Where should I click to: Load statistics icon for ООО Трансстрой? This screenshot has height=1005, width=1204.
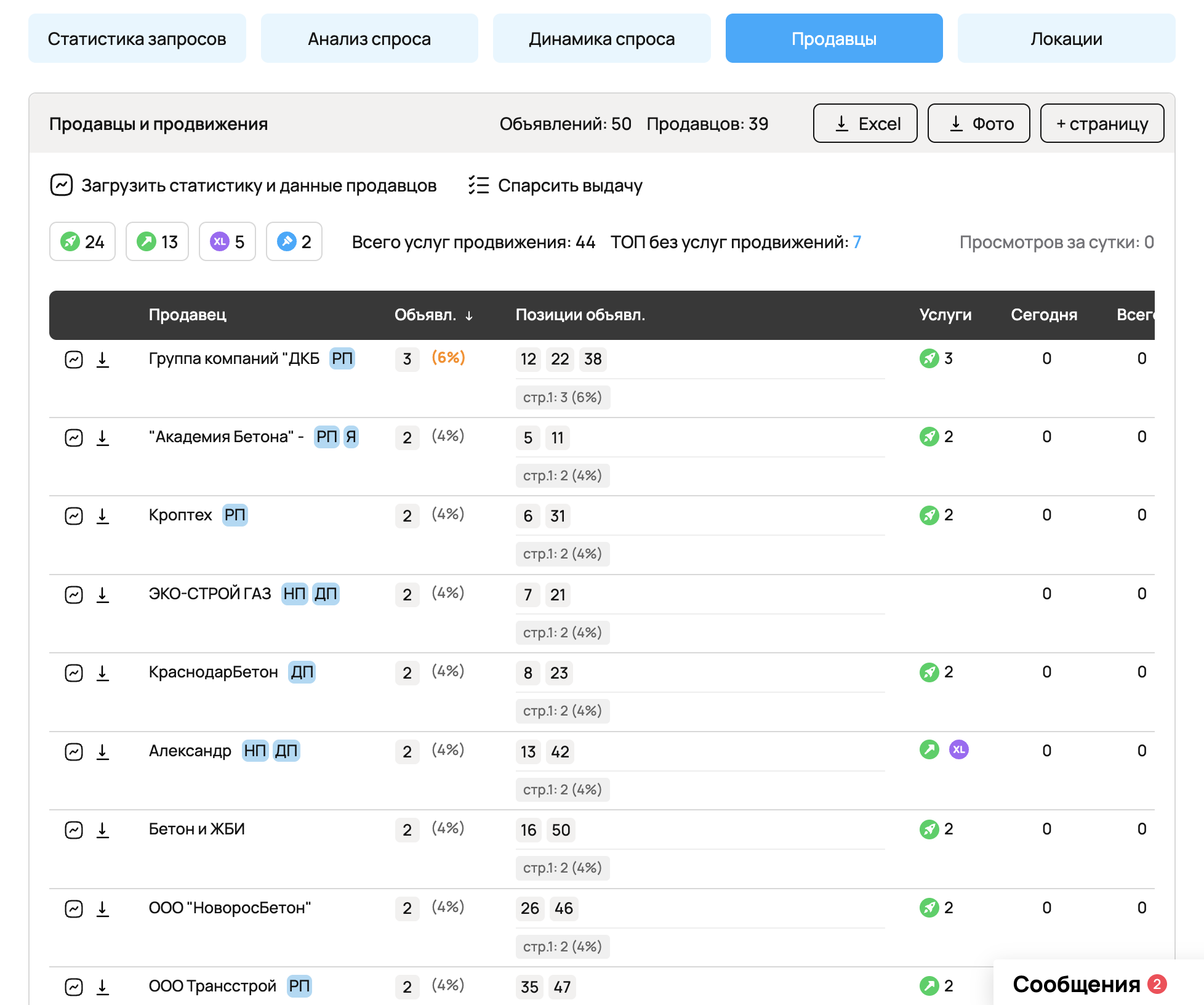coord(74,987)
